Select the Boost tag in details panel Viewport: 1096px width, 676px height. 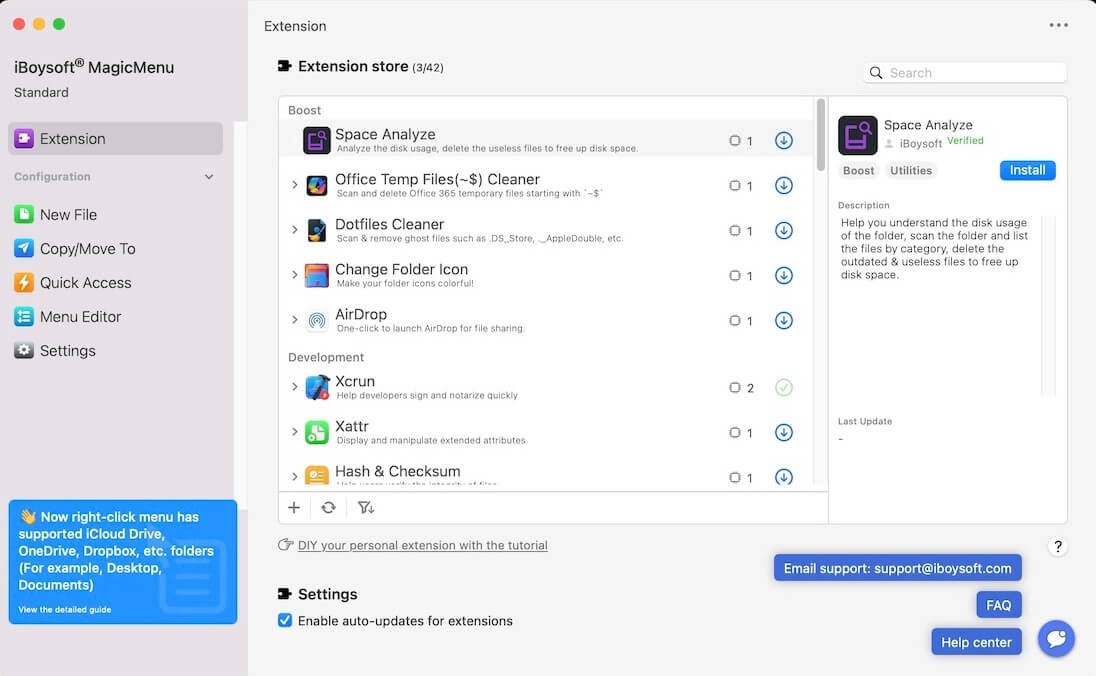click(x=858, y=171)
